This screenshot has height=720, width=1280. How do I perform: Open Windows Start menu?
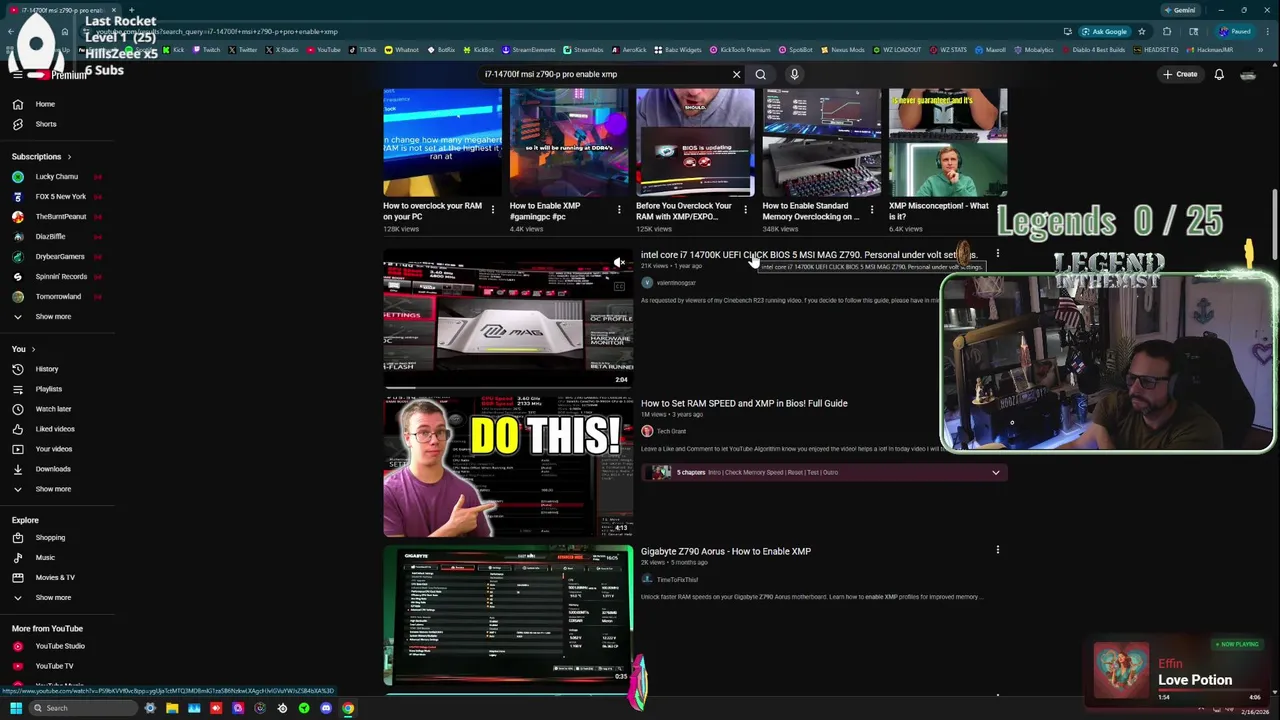tap(16, 708)
